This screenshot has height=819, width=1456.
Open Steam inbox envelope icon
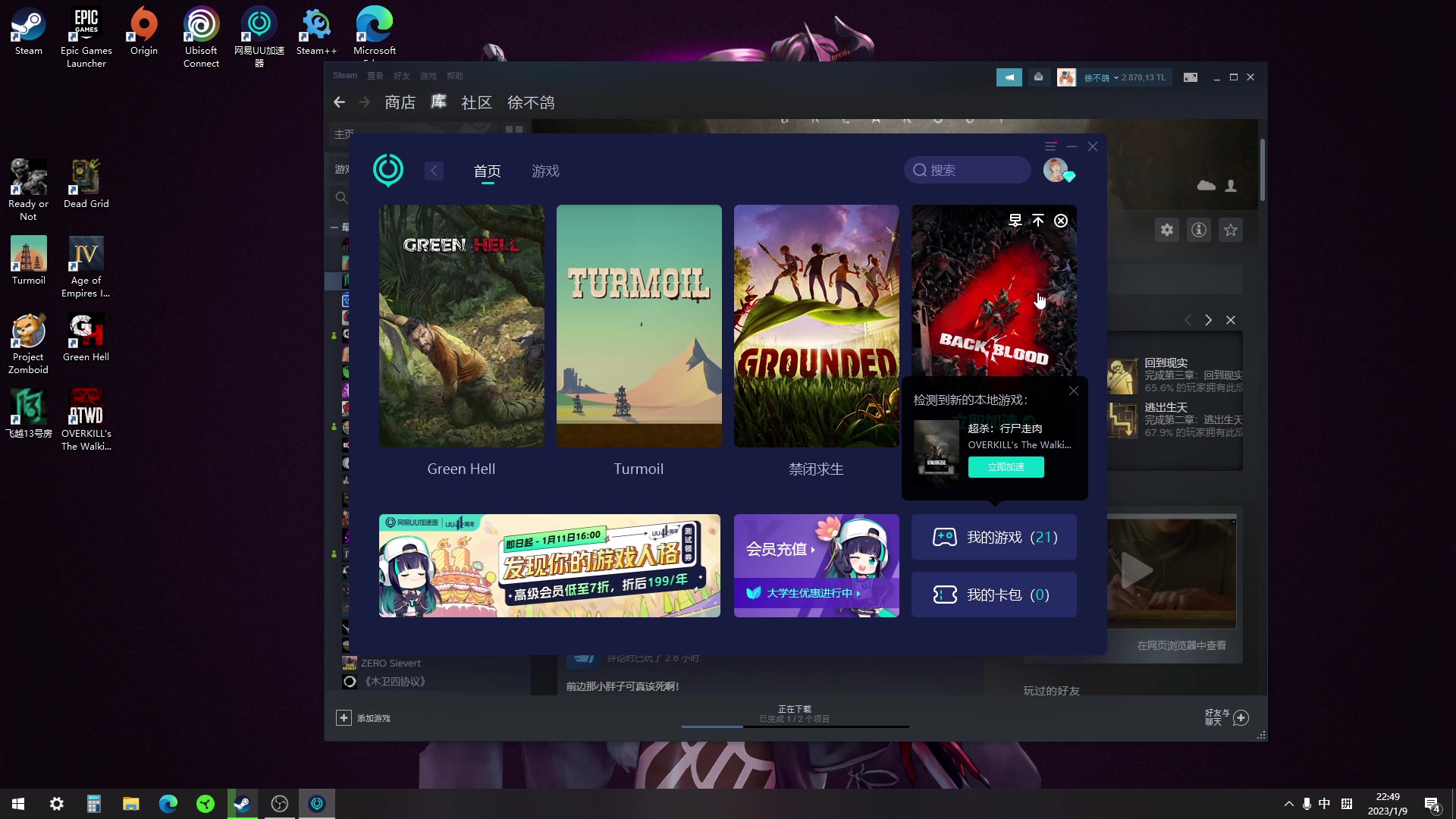pyautogui.click(x=1039, y=77)
